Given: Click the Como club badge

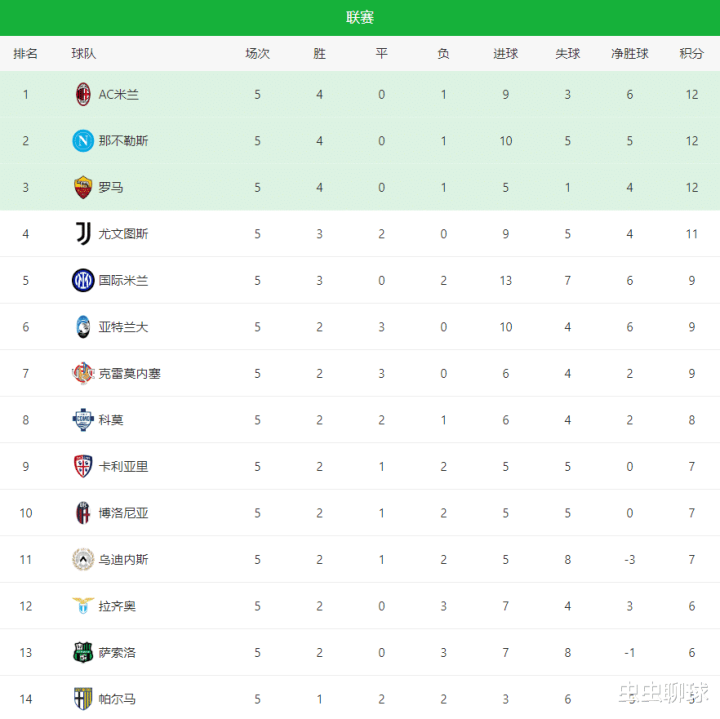Looking at the screenshot, I should pos(83,420).
